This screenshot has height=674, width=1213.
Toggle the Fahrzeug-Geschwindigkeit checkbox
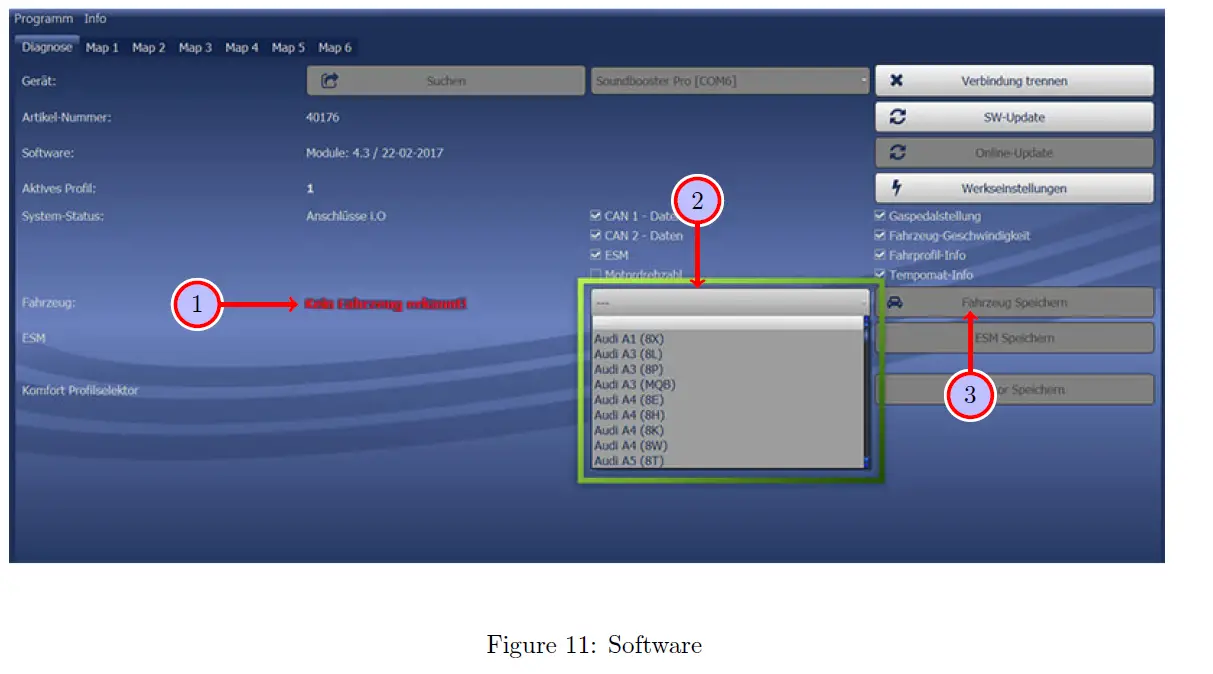pos(880,236)
